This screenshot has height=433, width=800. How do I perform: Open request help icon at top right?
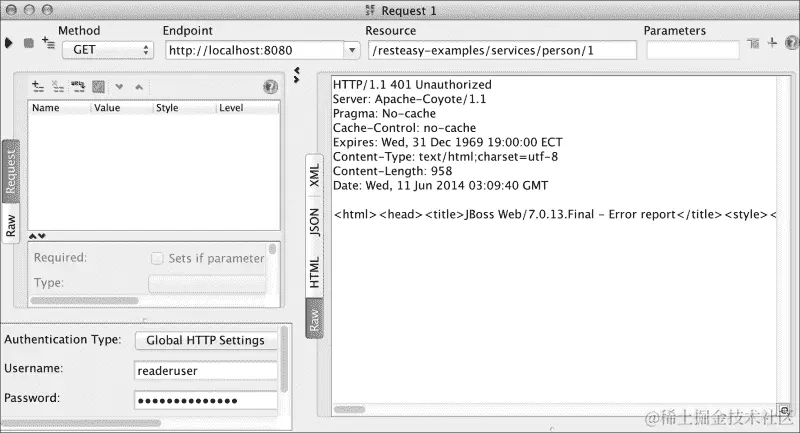tap(792, 43)
